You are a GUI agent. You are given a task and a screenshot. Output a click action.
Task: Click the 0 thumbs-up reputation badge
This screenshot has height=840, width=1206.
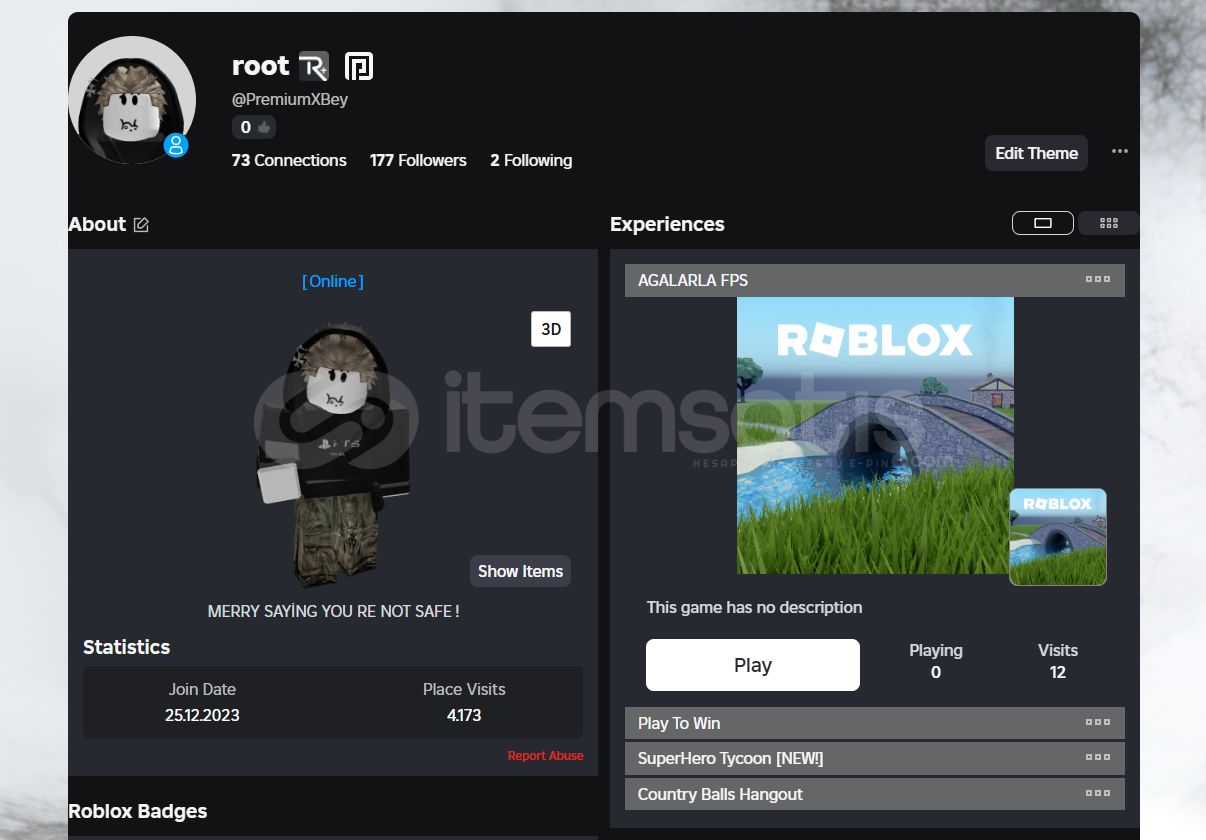point(254,127)
